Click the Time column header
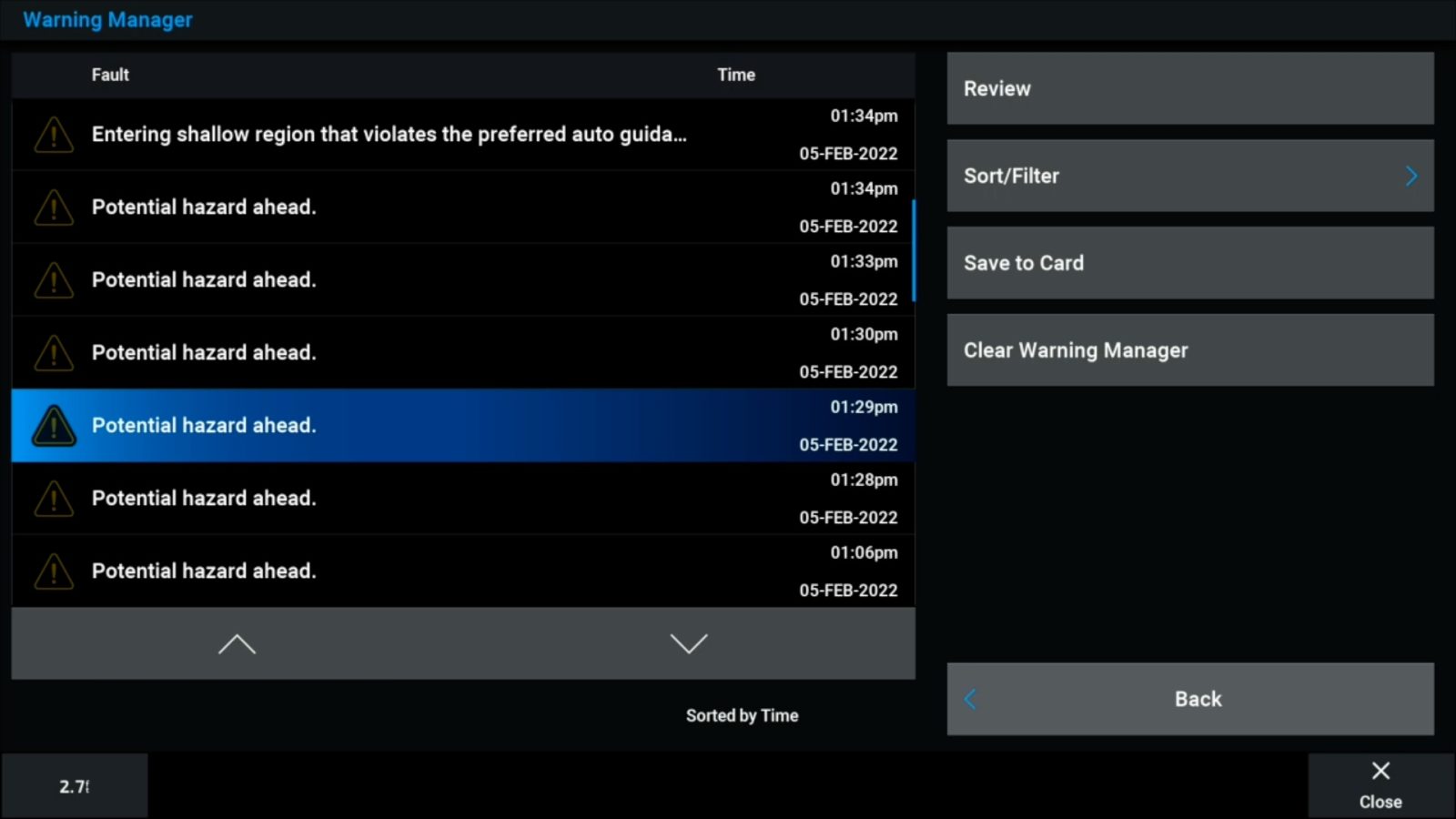Image resolution: width=1456 pixels, height=819 pixels. coord(735,75)
